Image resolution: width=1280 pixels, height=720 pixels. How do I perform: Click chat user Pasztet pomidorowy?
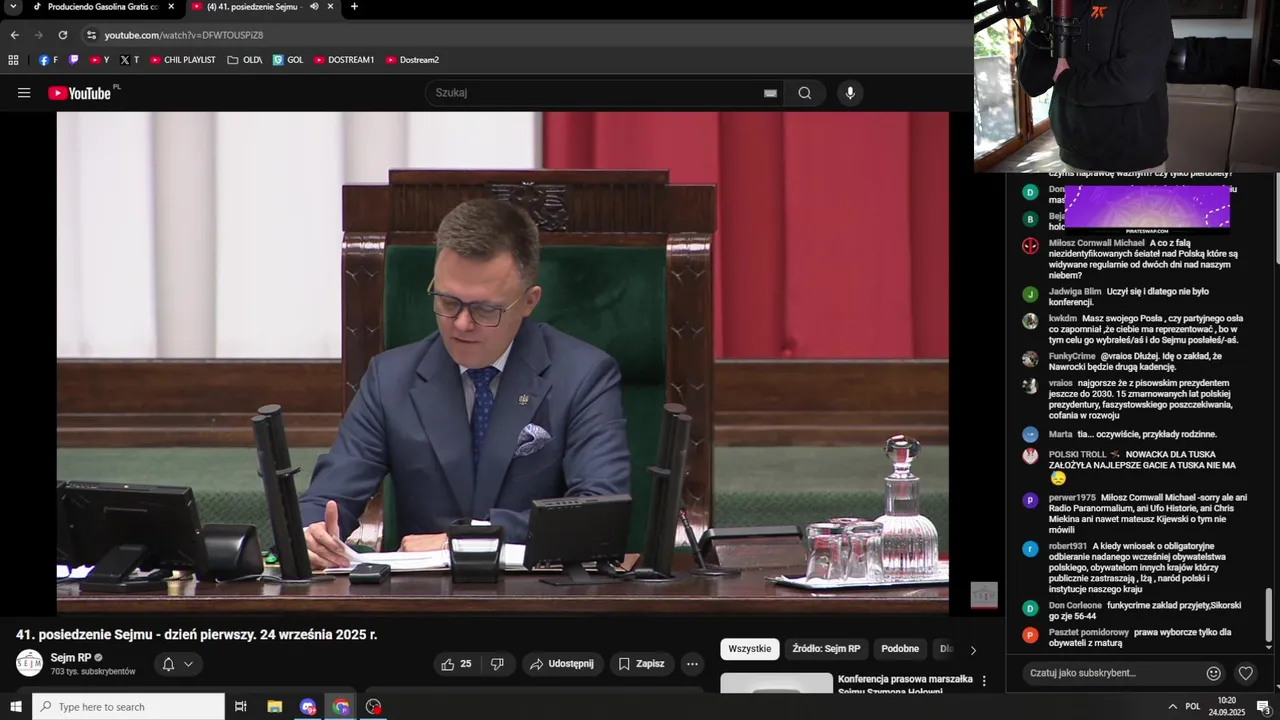point(1089,632)
